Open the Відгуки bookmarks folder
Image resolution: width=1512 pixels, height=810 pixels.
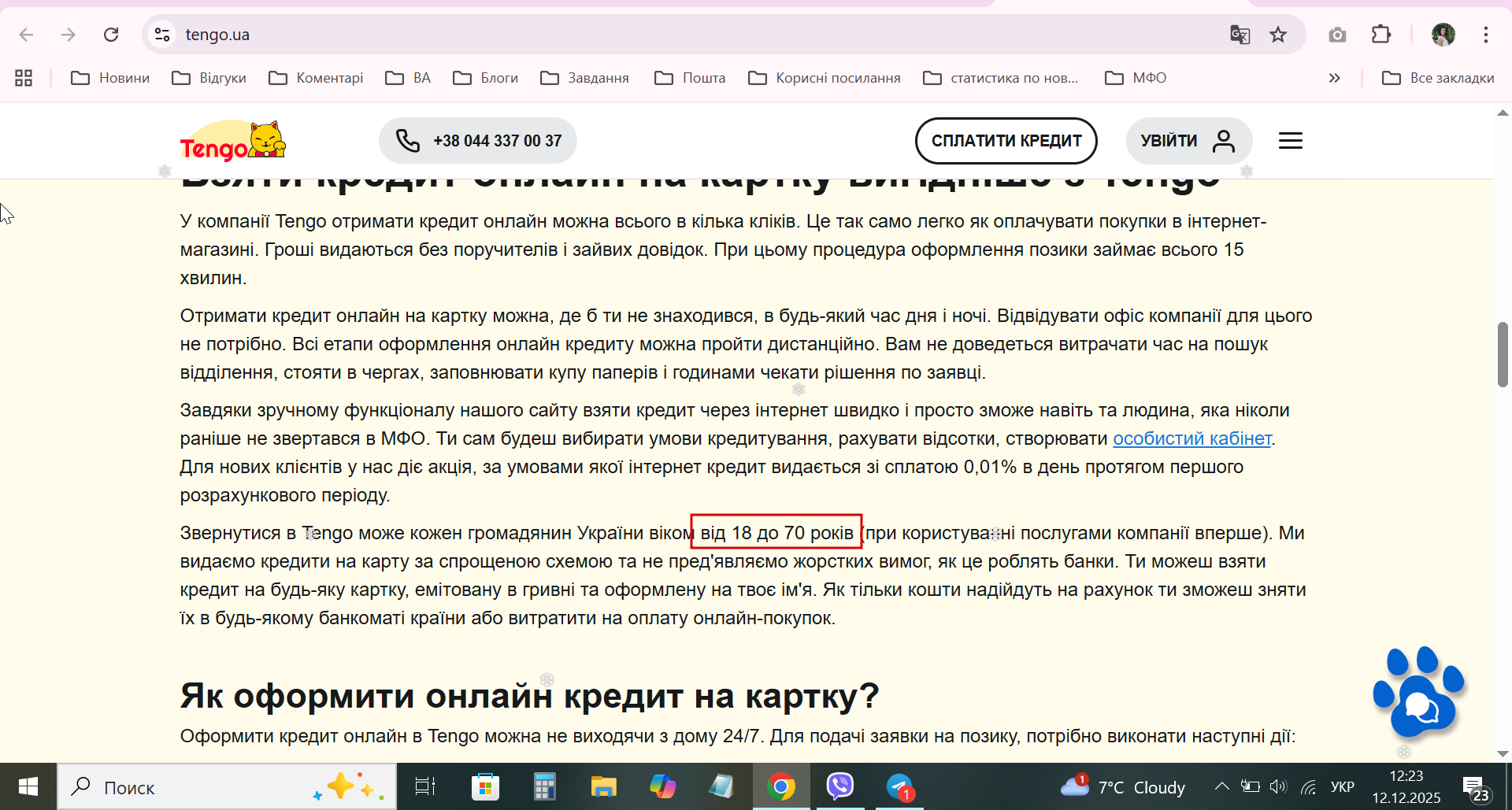[x=209, y=78]
